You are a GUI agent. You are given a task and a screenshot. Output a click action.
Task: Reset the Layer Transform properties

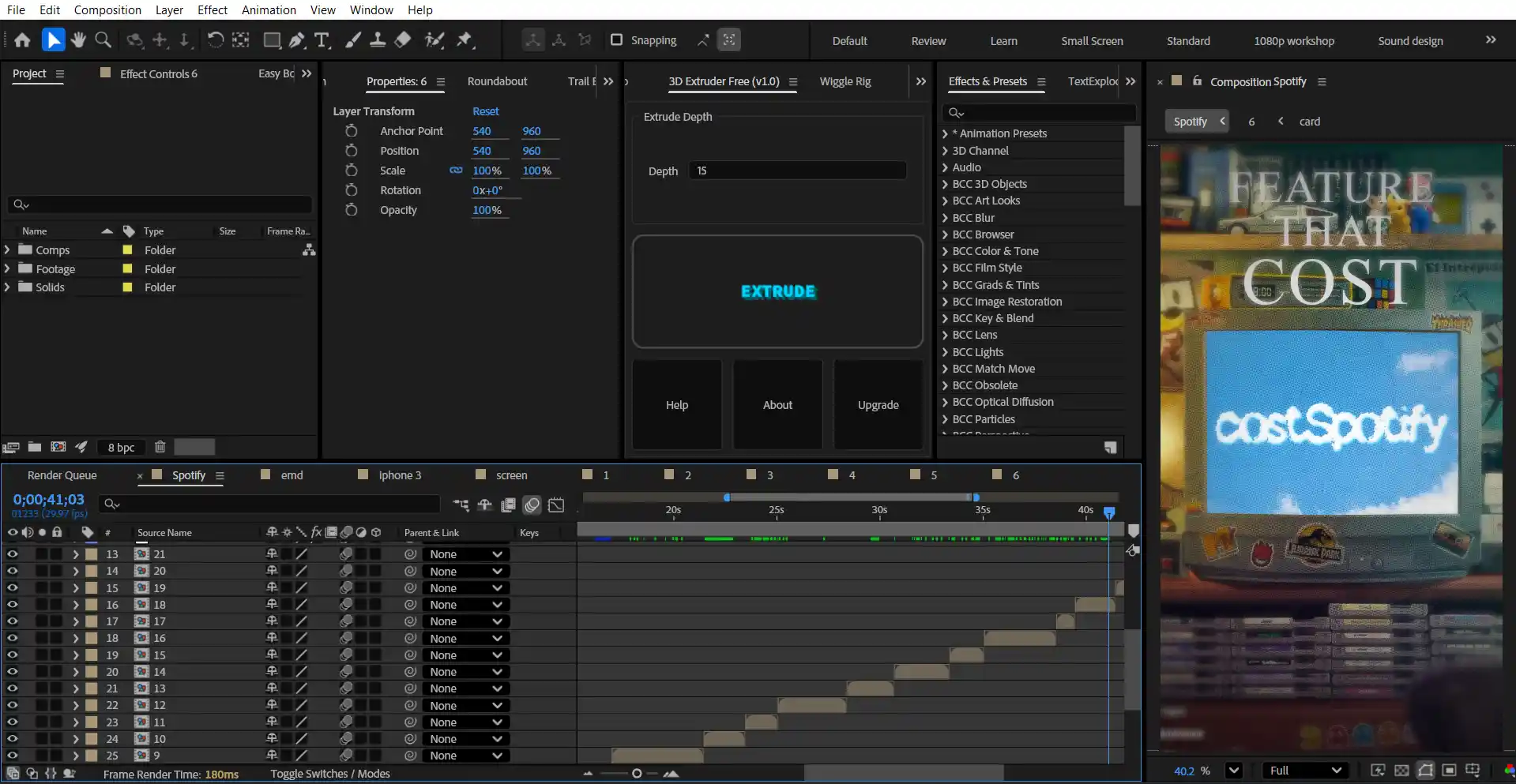[x=485, y=111]
